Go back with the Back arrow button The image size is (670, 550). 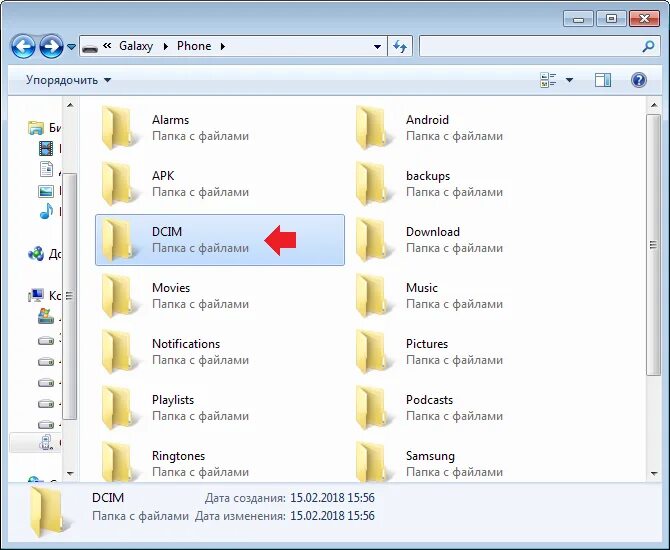click(x=23, y=47)
